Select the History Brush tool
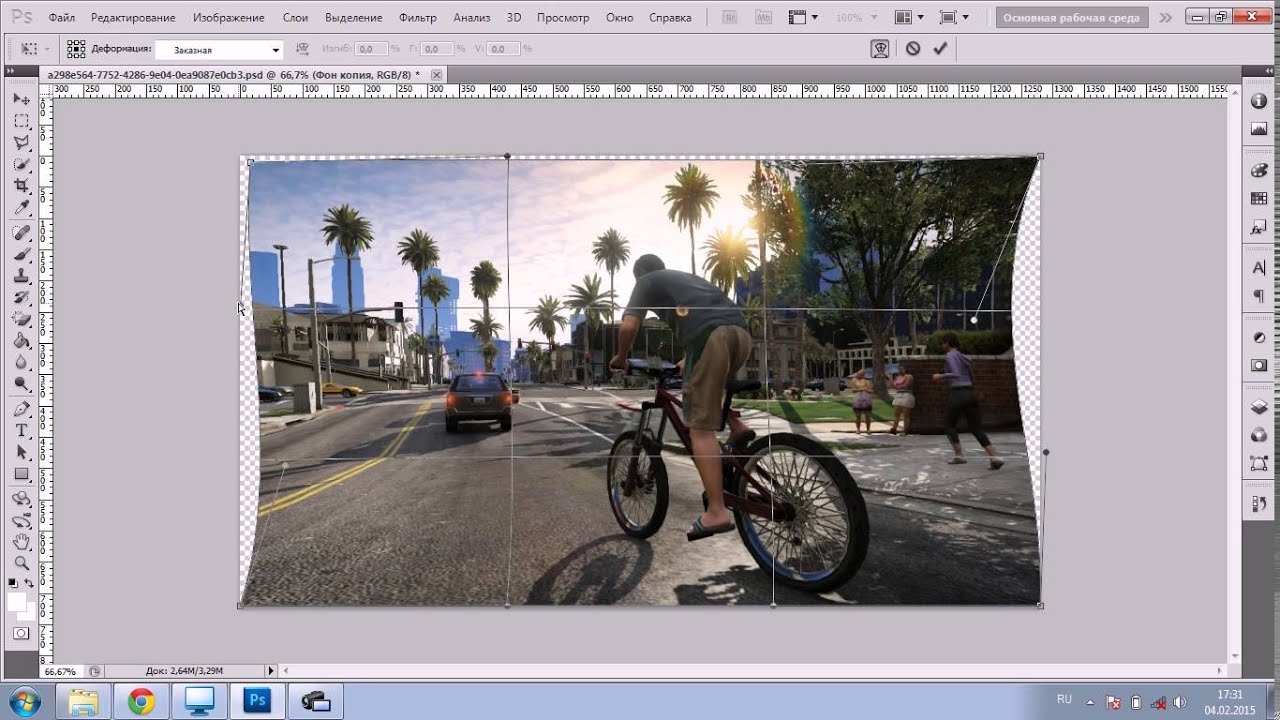 pos(21,298)
